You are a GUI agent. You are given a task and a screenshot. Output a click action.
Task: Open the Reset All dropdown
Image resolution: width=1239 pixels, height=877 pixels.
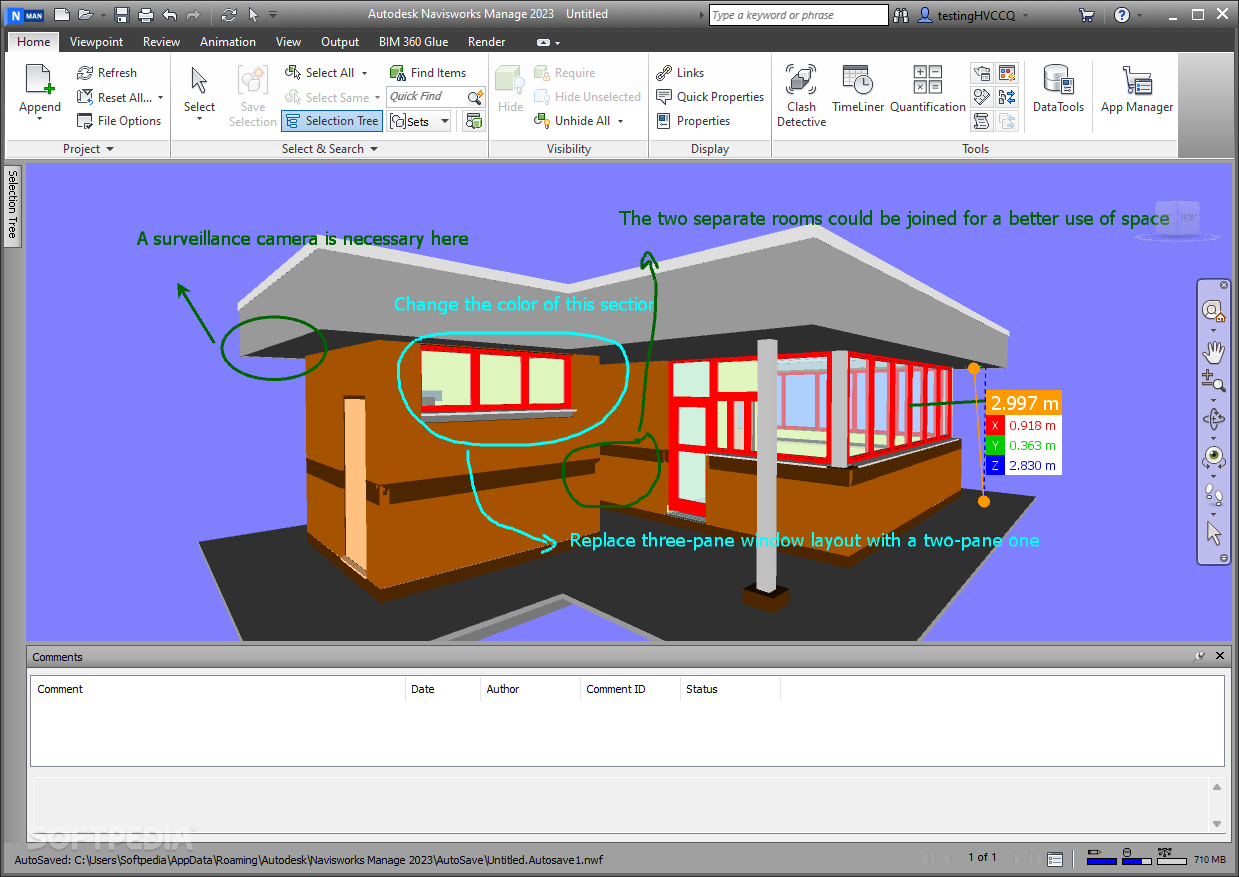pos(160,98)
